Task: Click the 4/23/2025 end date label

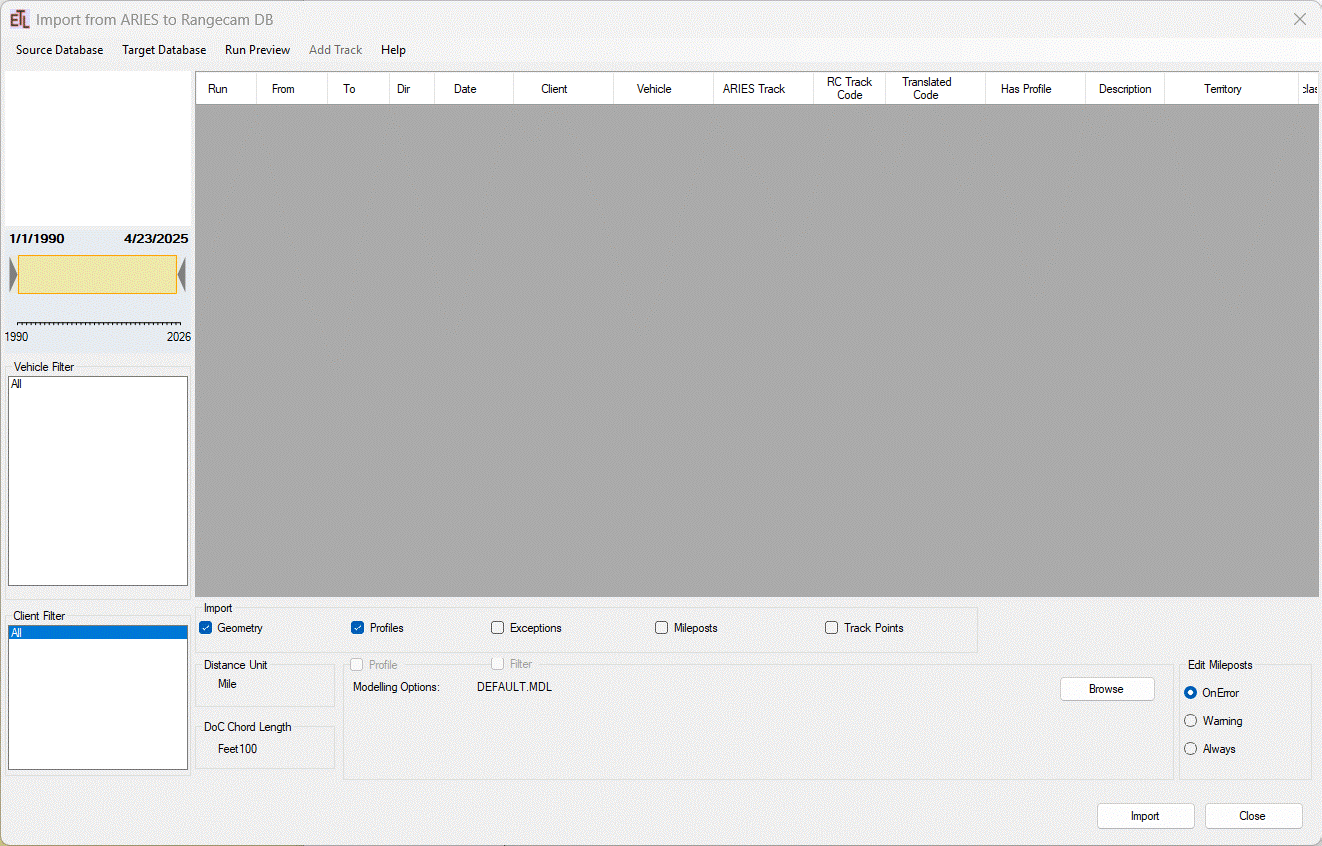Action: pyautogui.click(x=156, y=239)
